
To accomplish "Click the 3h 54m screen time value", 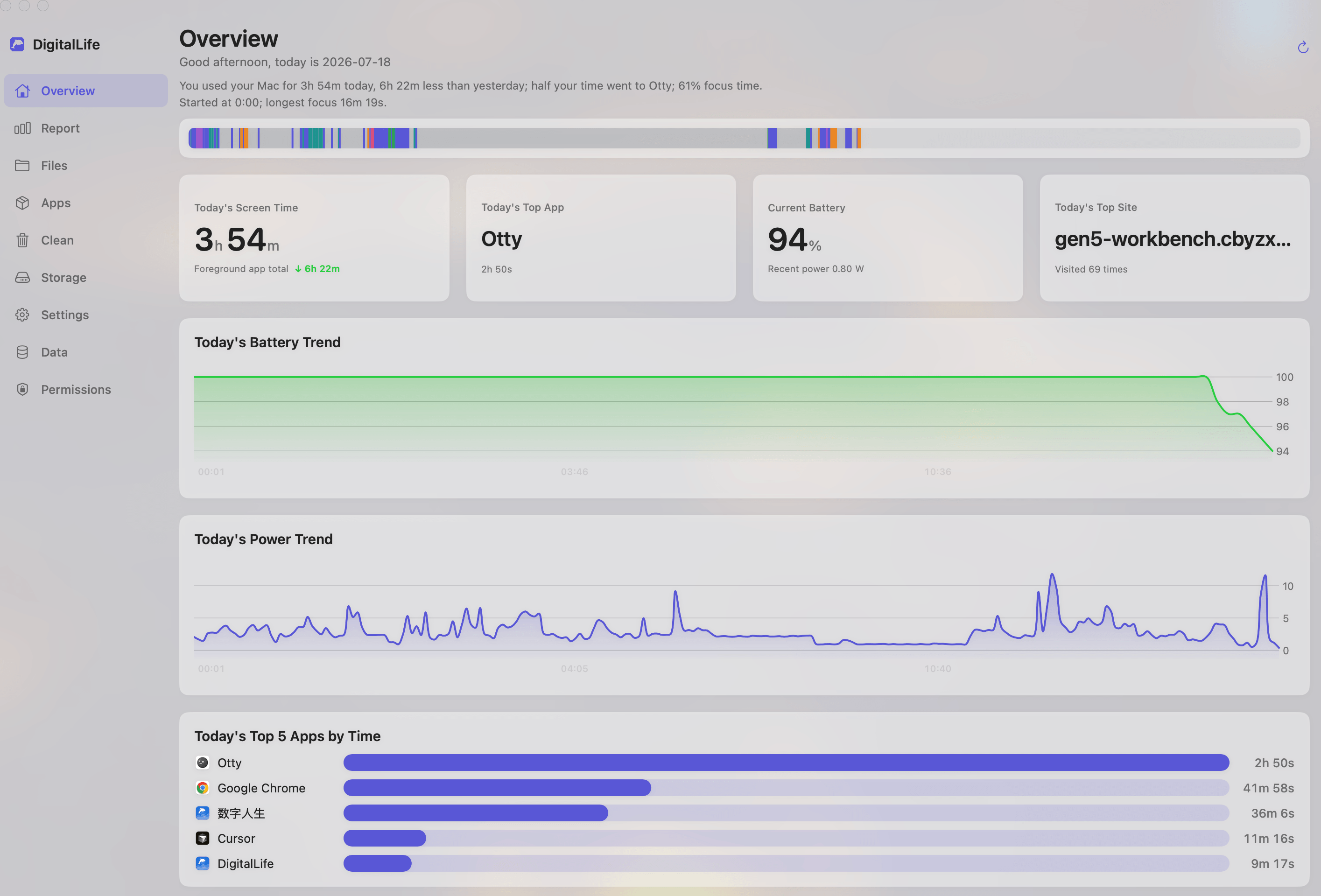I will [237, 239].
